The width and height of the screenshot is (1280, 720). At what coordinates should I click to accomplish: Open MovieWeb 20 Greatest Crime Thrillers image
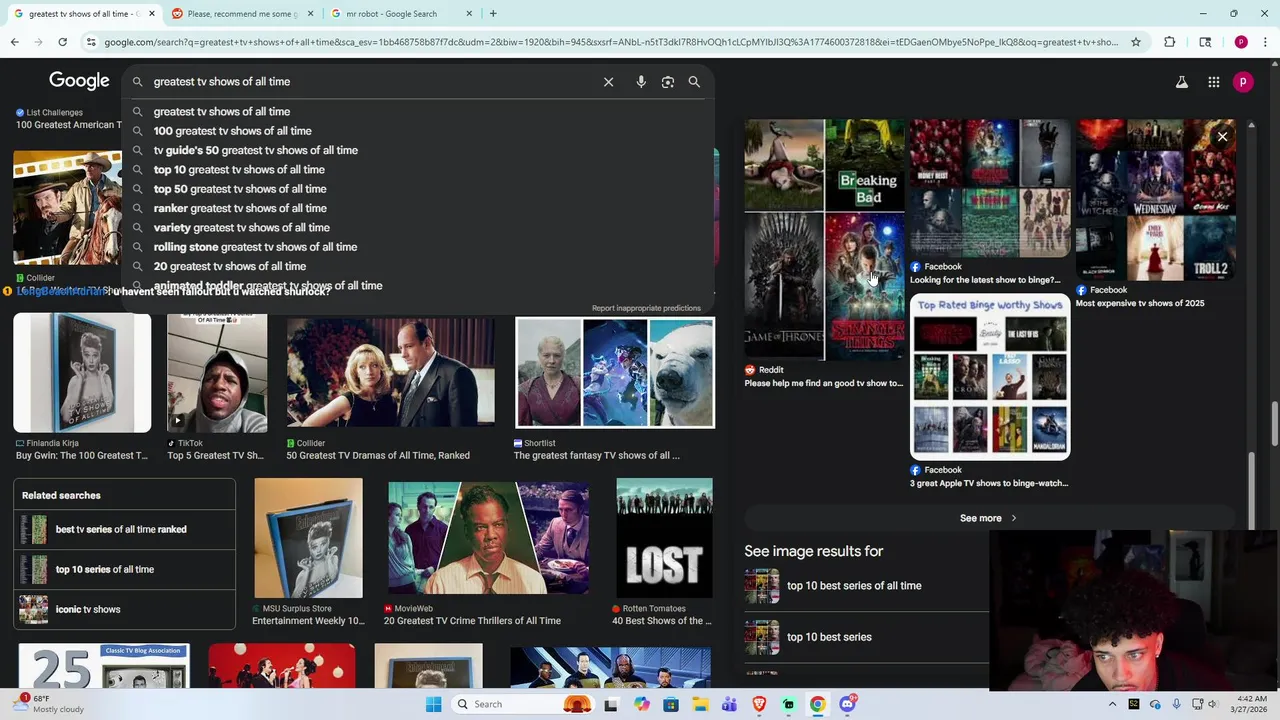(488, 538)
